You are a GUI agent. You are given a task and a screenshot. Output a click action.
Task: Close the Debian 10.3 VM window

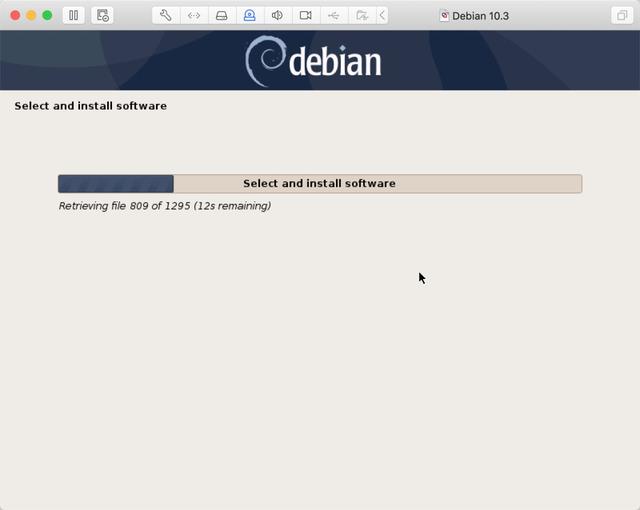pyautogui.click(x=15, y=16)
